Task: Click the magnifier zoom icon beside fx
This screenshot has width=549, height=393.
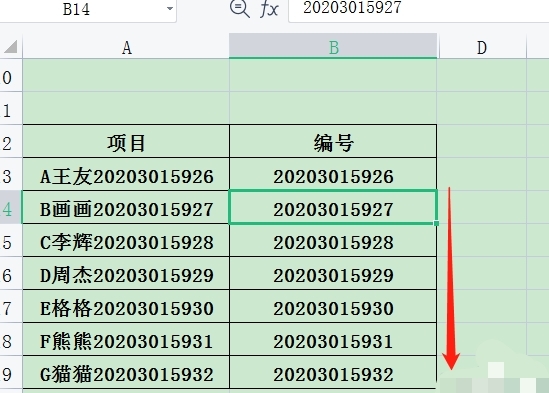Action: (x=239, y=9)
